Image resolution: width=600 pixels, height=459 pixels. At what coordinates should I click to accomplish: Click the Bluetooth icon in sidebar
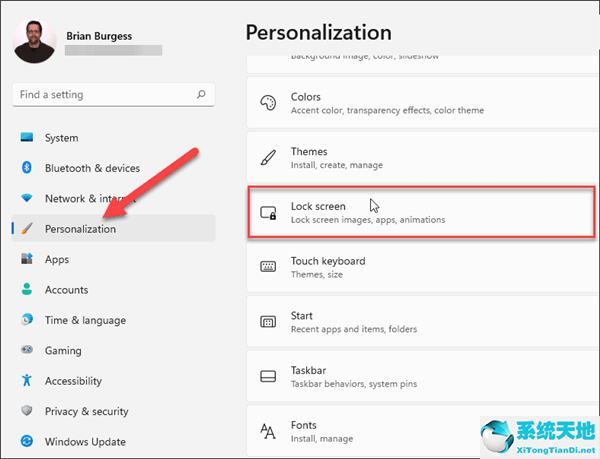pos(27,168)
